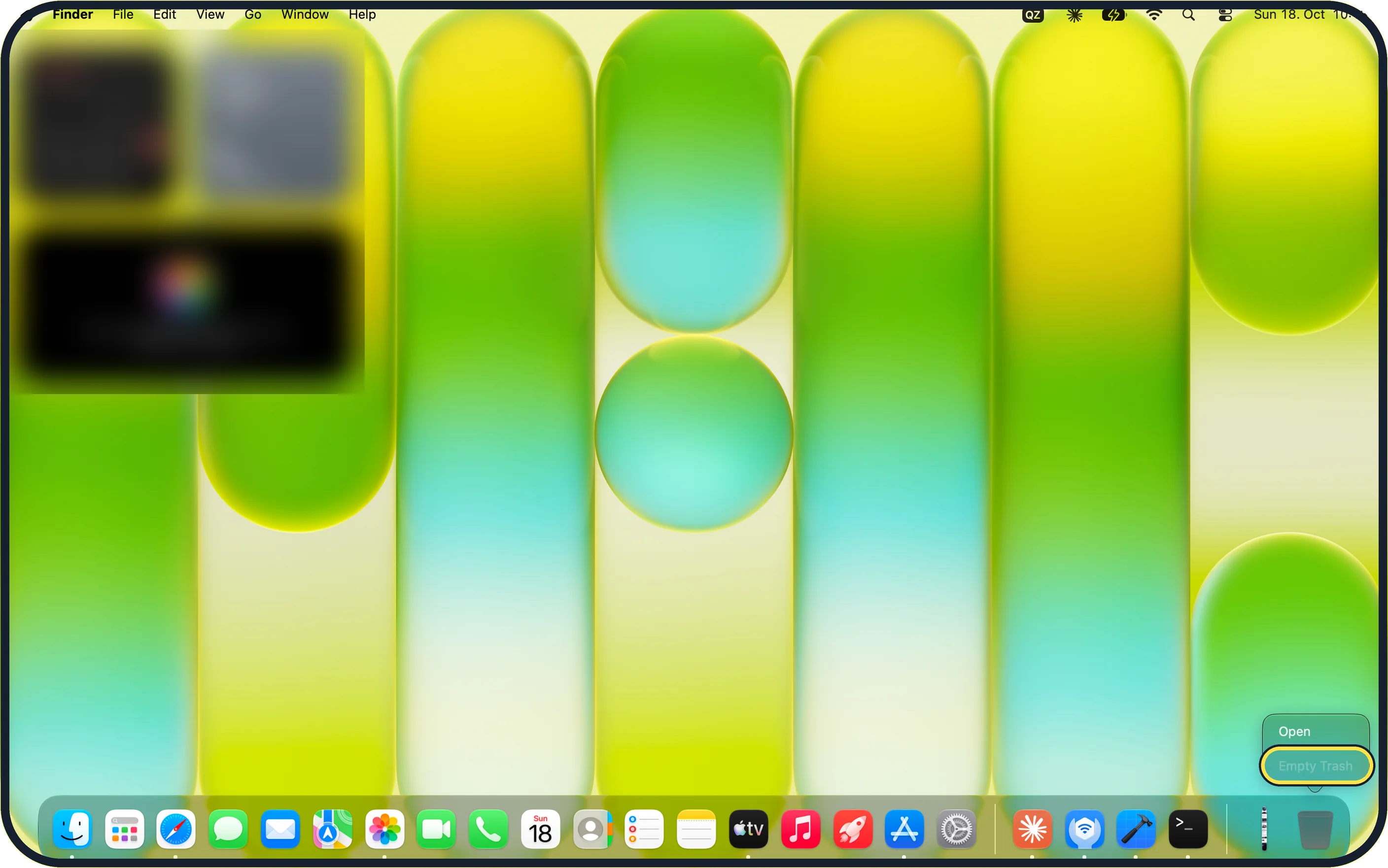This screenshot has width=1388, height=868.
Task: Open the Wi-Fi status menu
Action: pyautogui.click(x=1154, y=15)
